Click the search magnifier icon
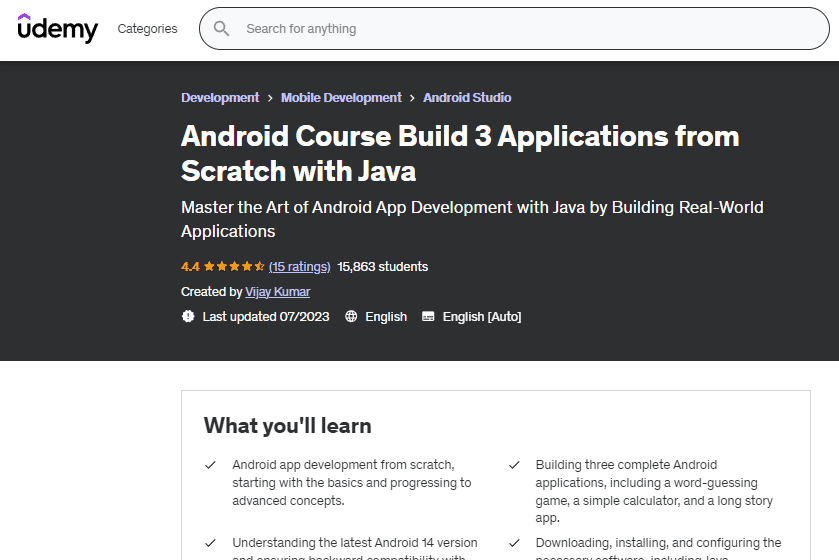Screen dimensions: 839x560 coord(221,29)
